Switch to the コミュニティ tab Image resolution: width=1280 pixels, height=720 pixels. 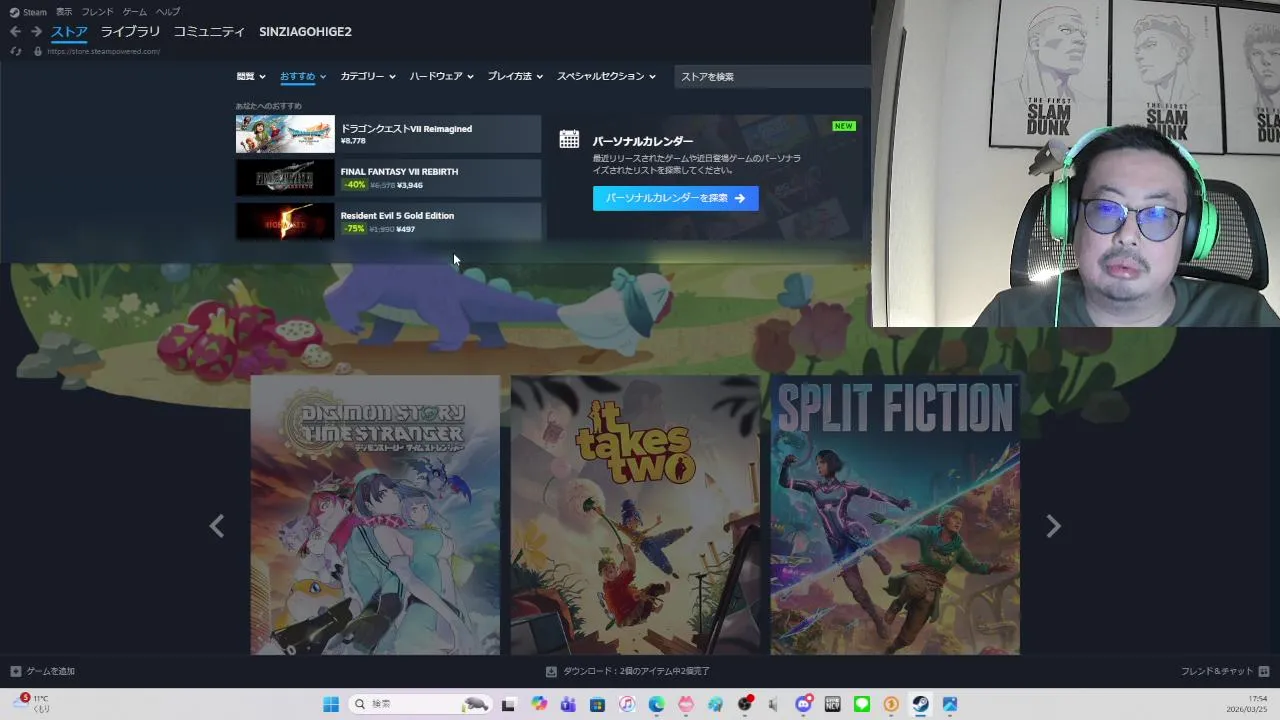coord(209,32)
